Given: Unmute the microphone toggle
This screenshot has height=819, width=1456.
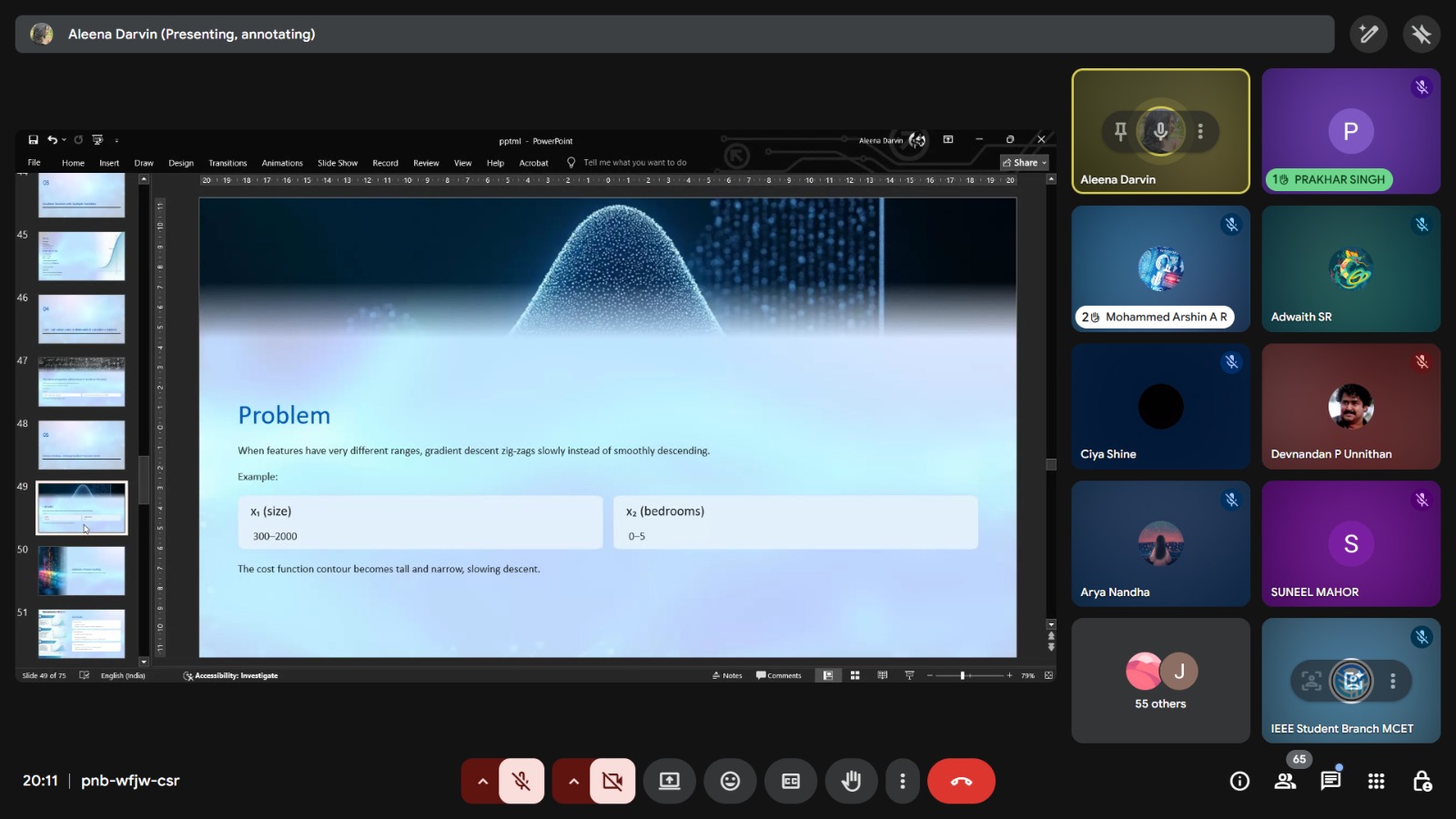Looking at the screenshot, I should [521, 781].
